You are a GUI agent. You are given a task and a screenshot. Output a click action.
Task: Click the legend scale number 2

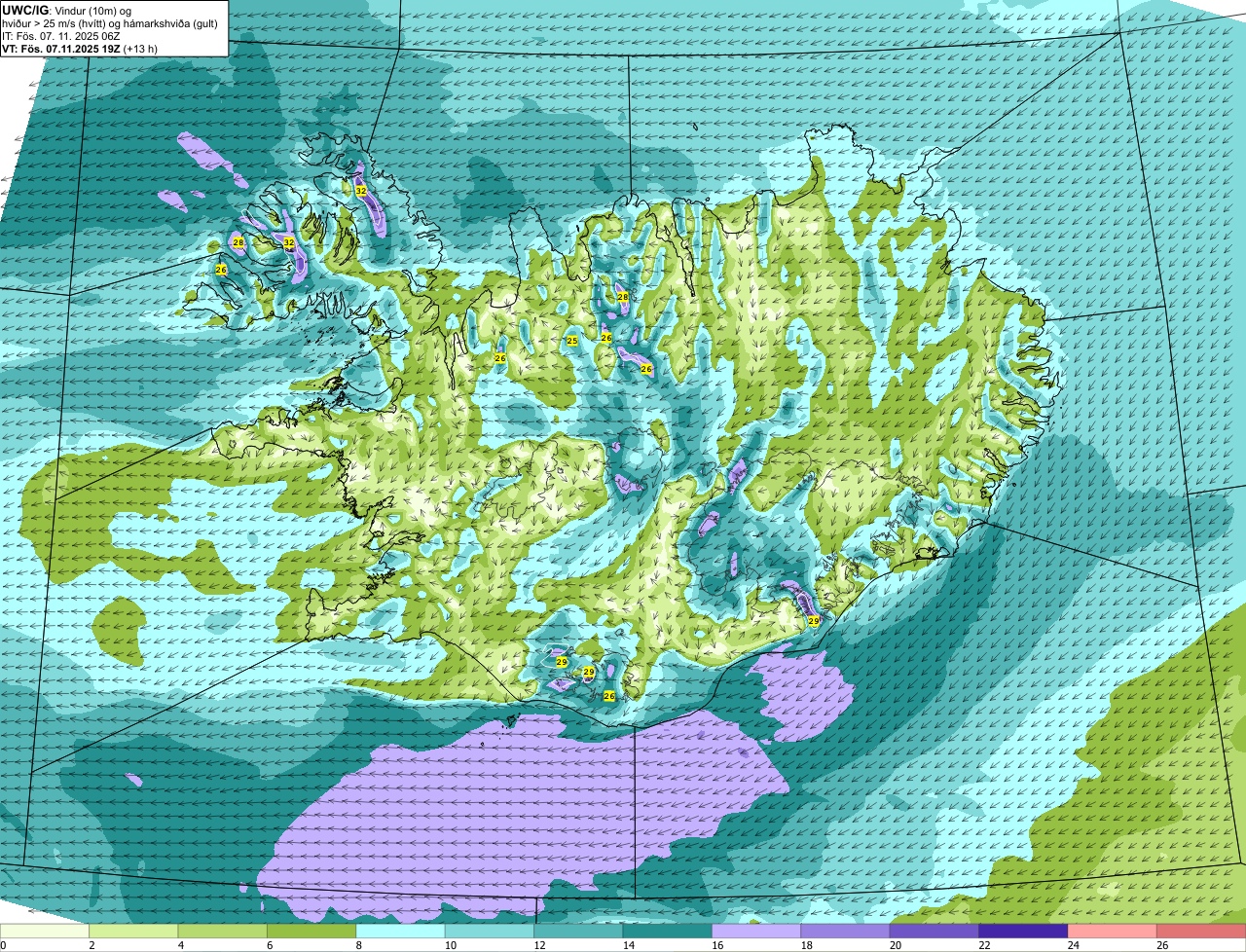click(x=92, y=945)
